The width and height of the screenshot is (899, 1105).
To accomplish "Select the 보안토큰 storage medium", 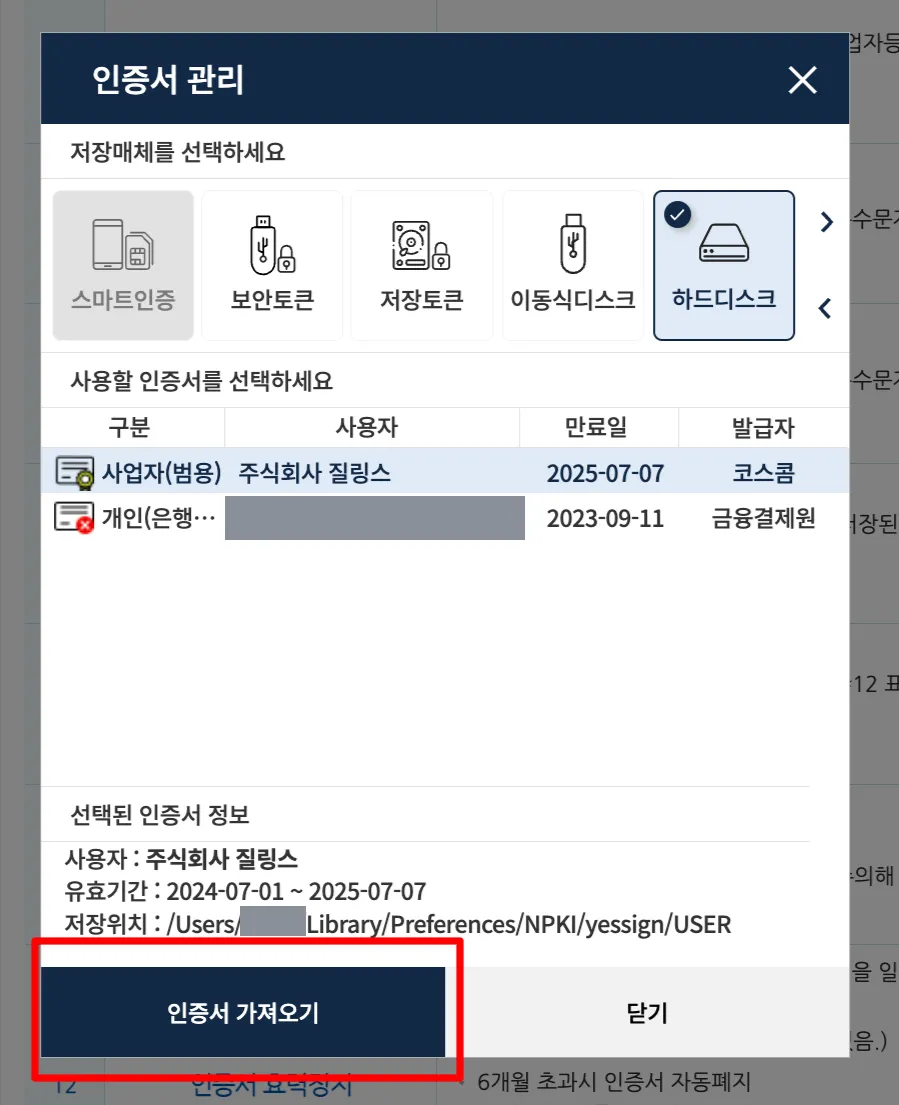I will coord(272,265).
